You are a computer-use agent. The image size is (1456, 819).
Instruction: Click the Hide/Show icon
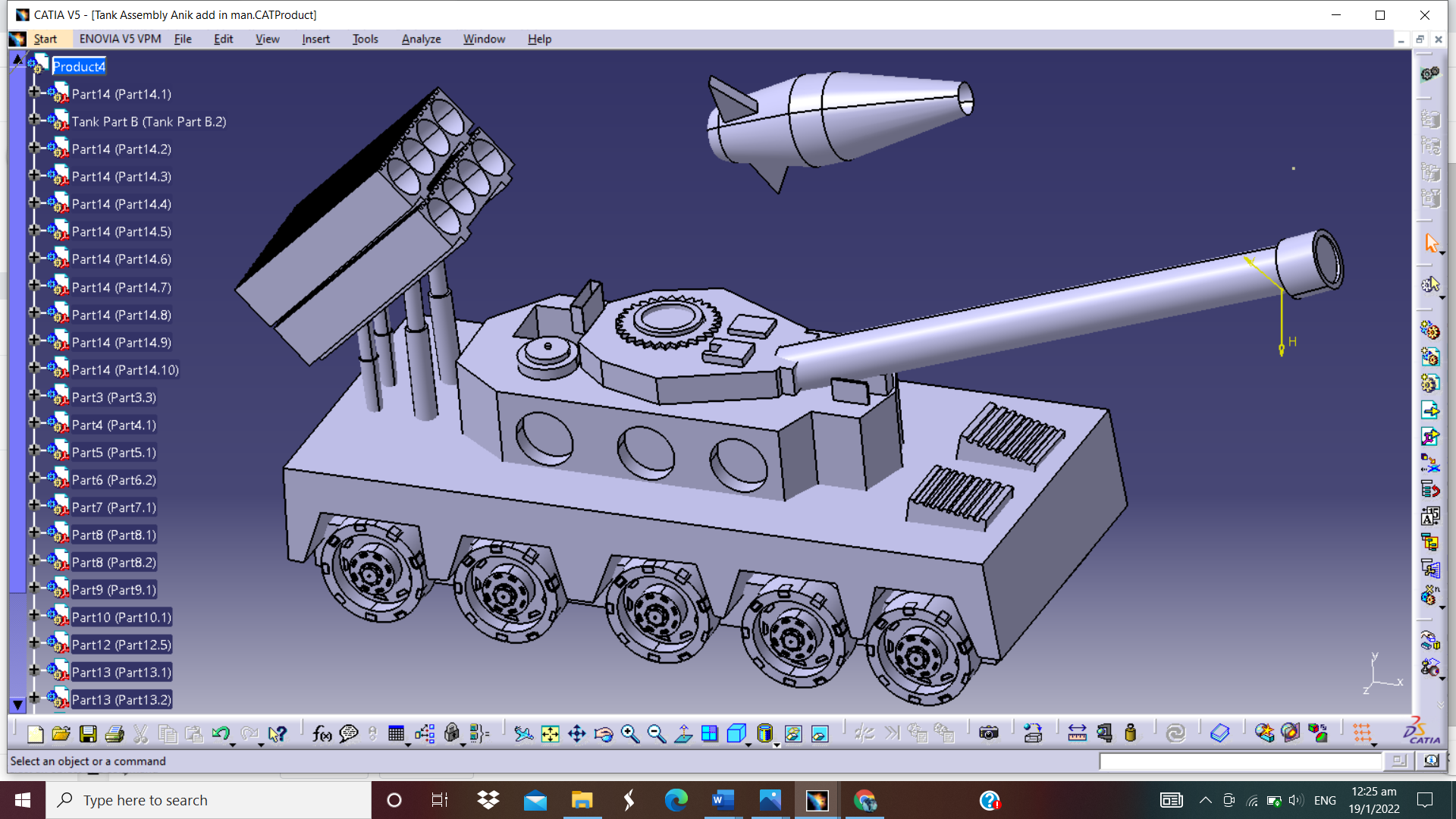pos(792,733)
